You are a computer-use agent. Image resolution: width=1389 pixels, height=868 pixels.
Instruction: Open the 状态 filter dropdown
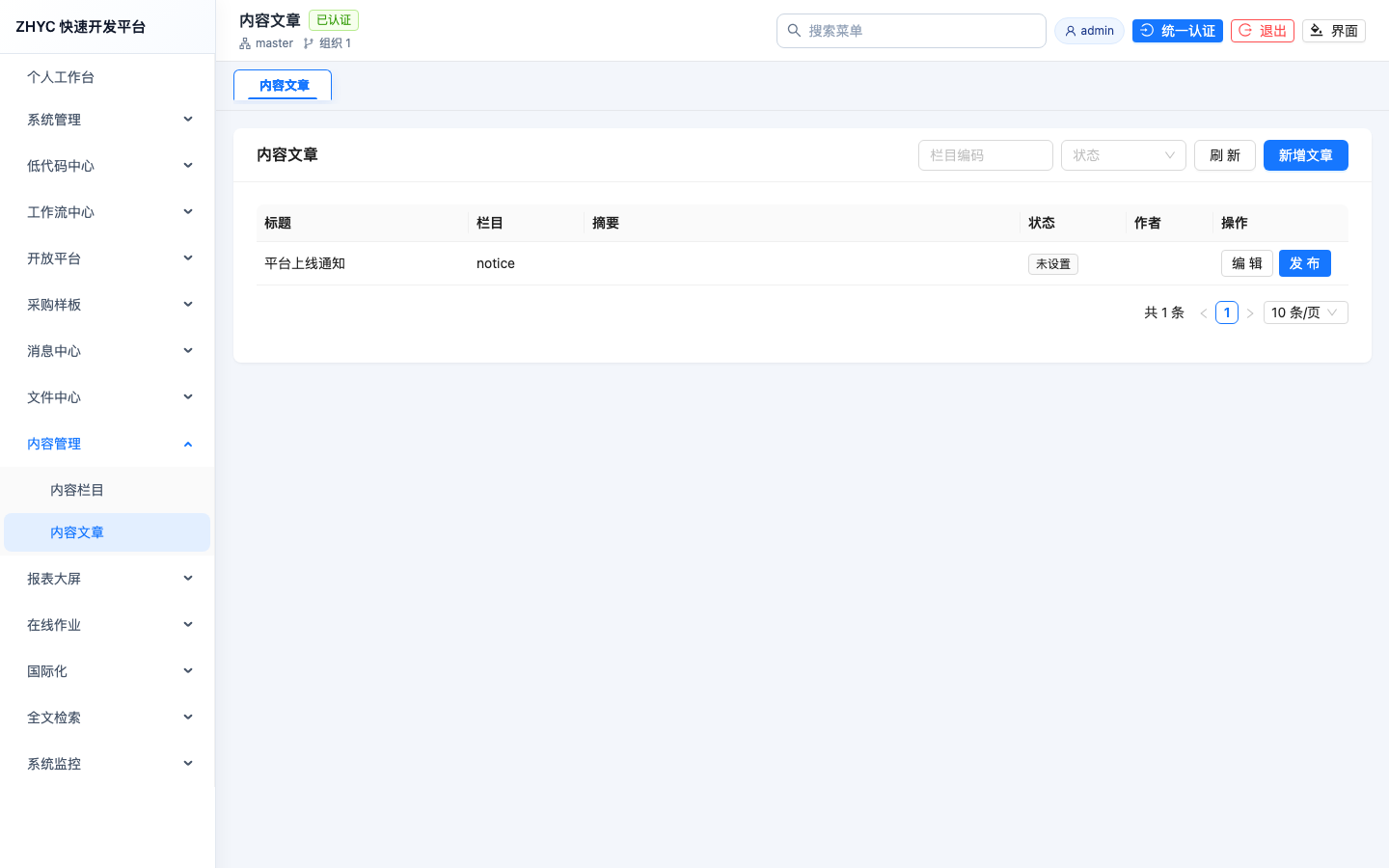pos(1124,155)
